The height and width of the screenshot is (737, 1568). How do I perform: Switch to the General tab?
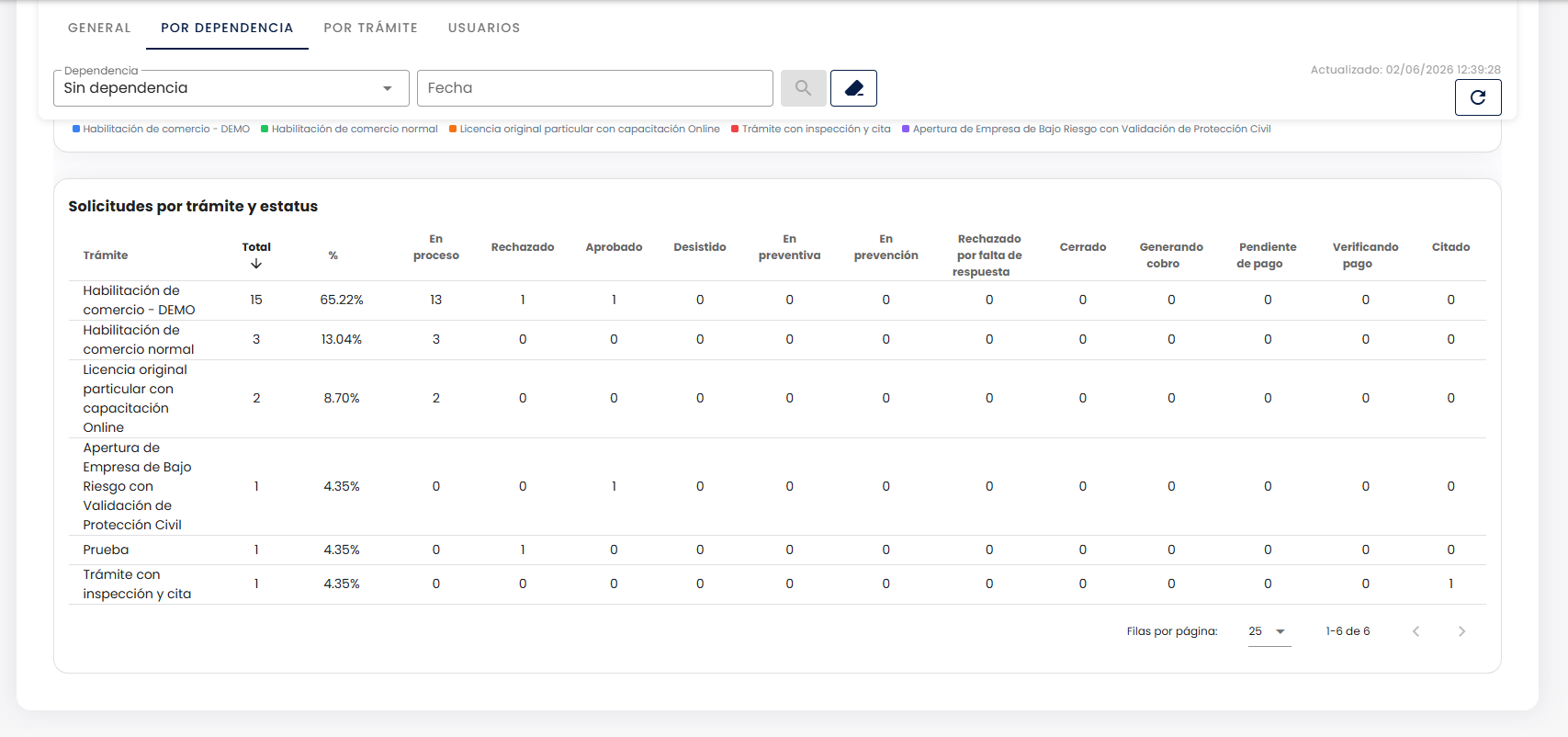pos(99,28)
